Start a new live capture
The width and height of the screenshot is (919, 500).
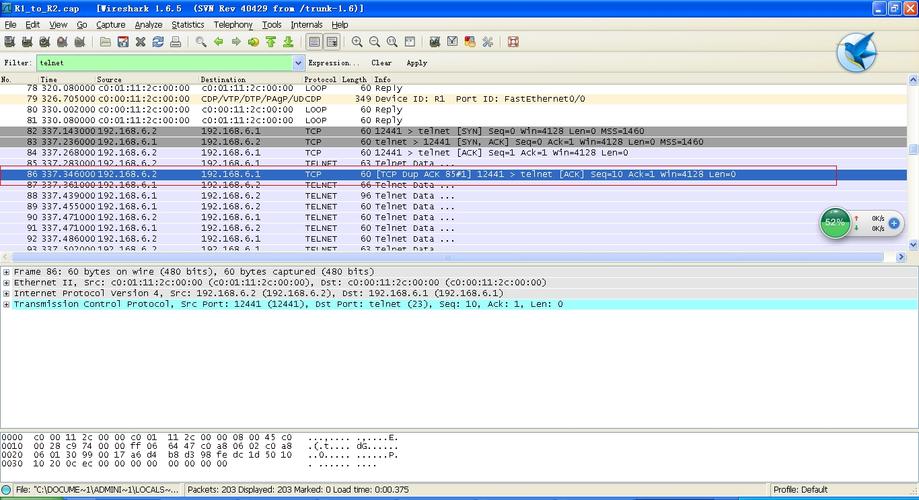click(x=45, y=42)
